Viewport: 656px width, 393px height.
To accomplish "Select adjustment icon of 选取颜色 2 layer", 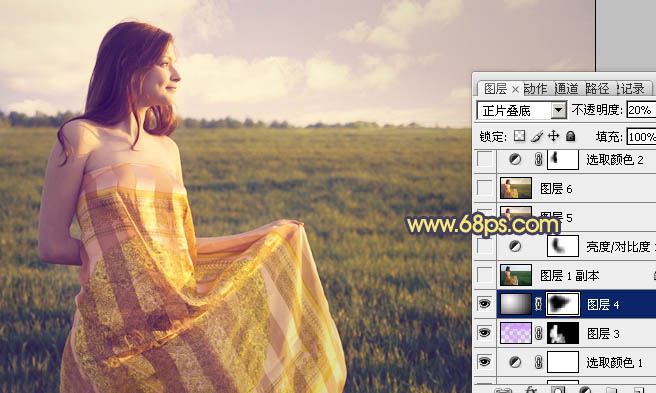I will tap(515, 159).
